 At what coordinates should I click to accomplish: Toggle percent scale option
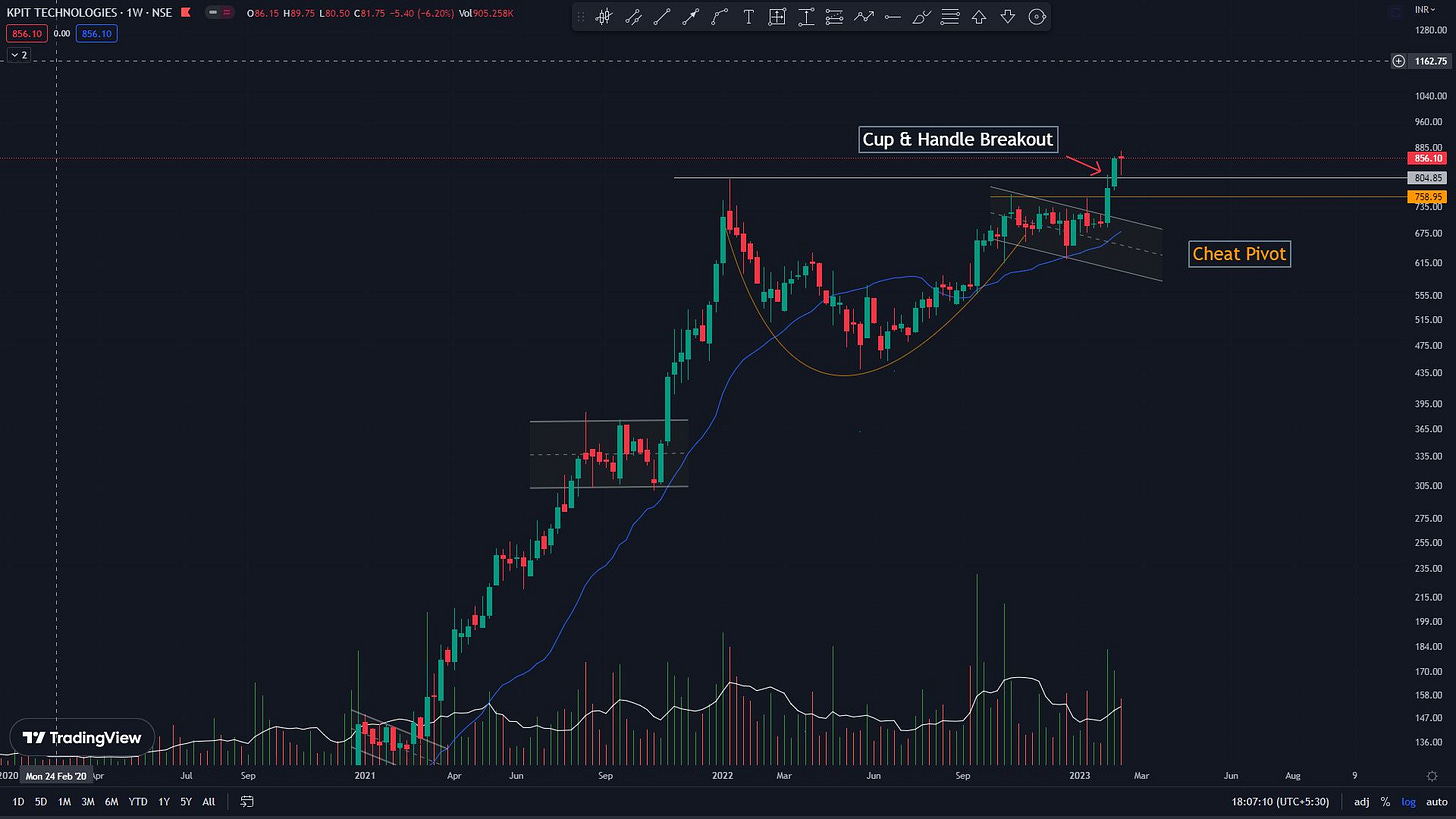pos(1385,801)
